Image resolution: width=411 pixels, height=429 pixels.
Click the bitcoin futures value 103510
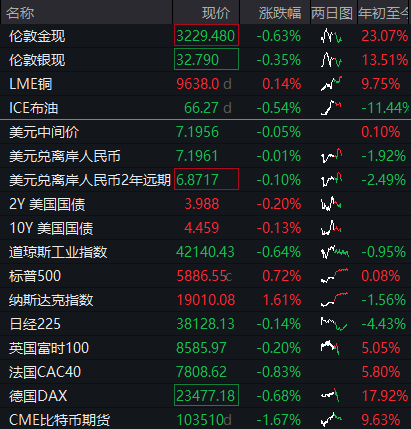point(200,420)
